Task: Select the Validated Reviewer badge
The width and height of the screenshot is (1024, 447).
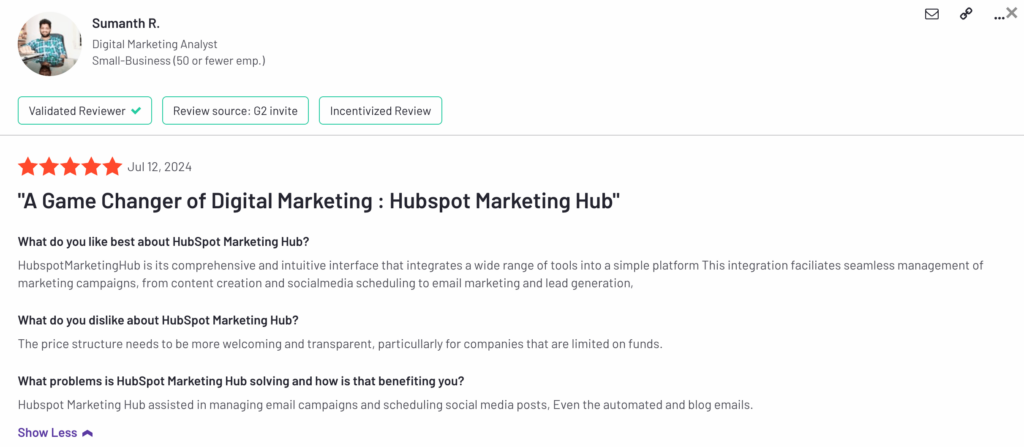Action: pos(85,110)
